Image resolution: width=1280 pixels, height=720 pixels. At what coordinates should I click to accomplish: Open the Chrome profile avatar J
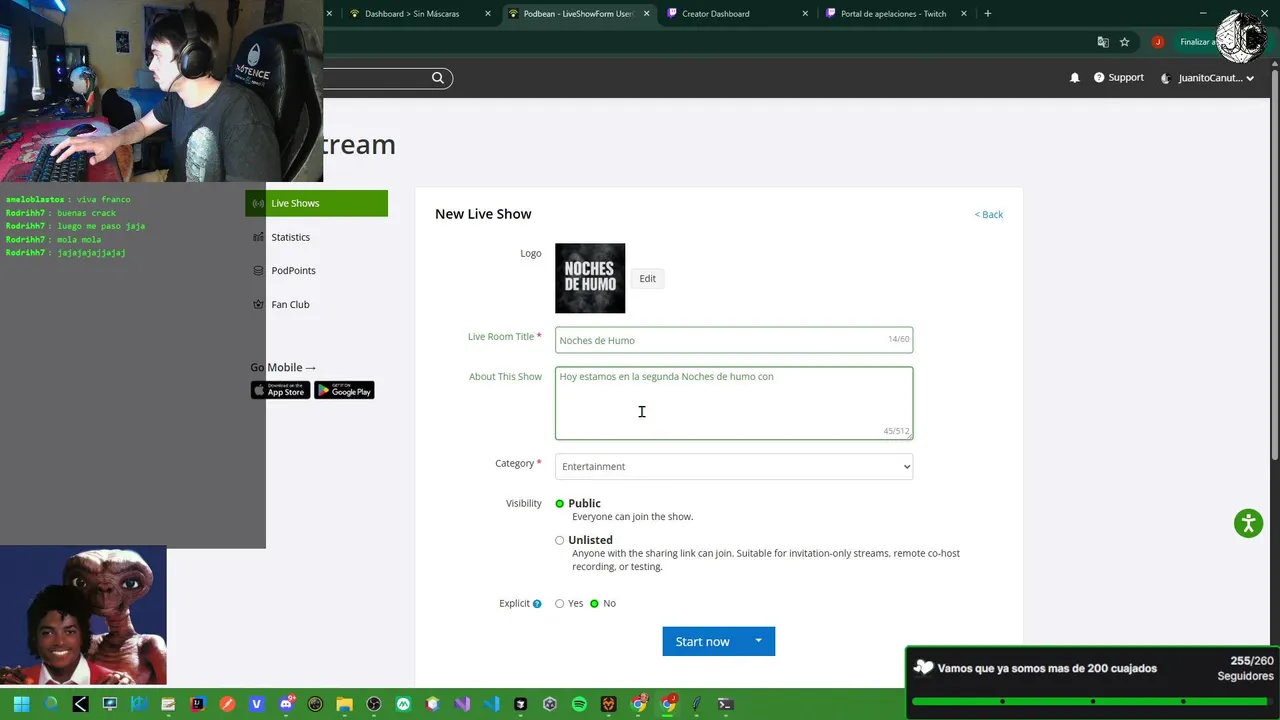(x=1157, y=42)
